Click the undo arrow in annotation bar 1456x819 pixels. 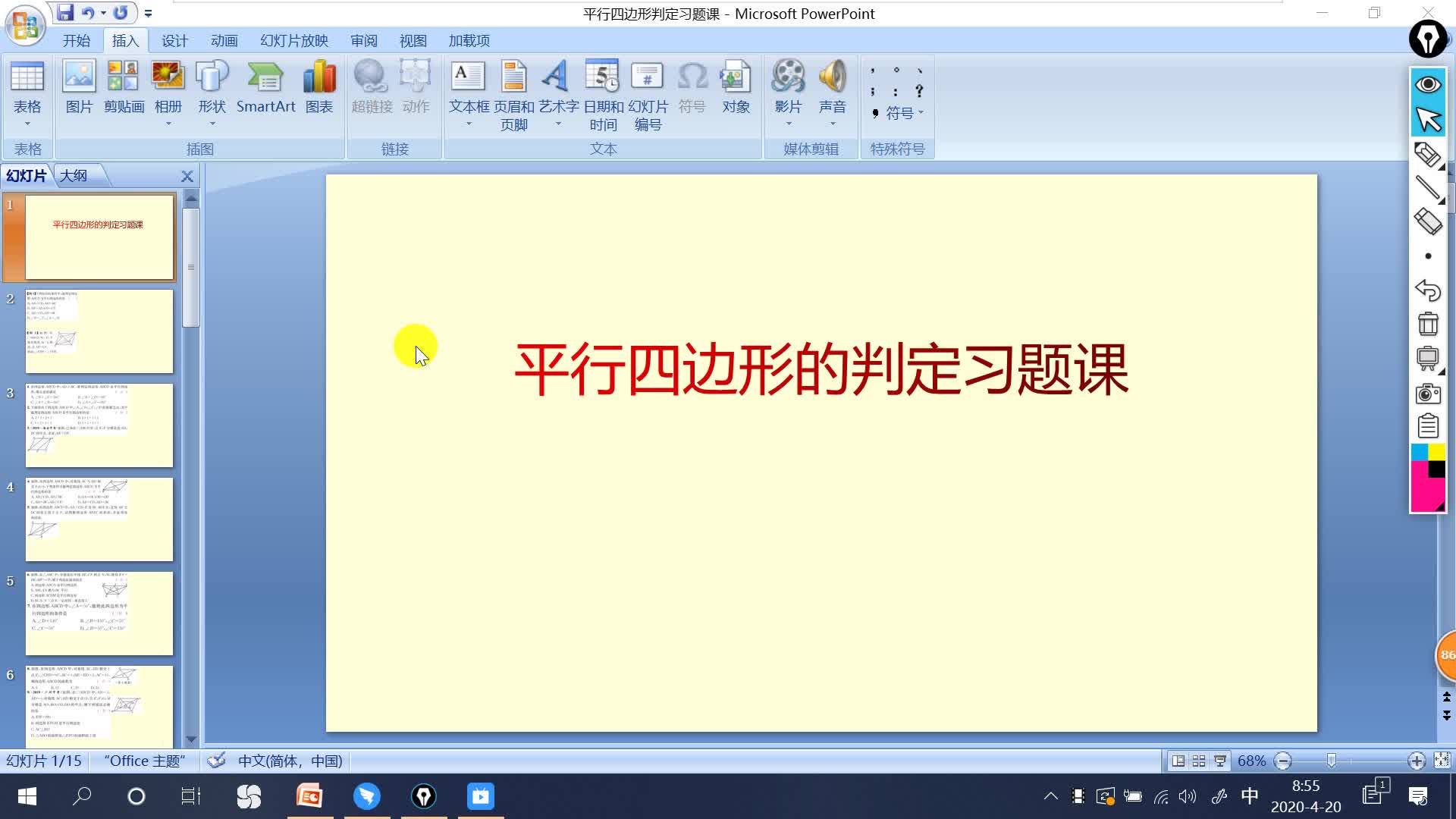click(1428, 290)
